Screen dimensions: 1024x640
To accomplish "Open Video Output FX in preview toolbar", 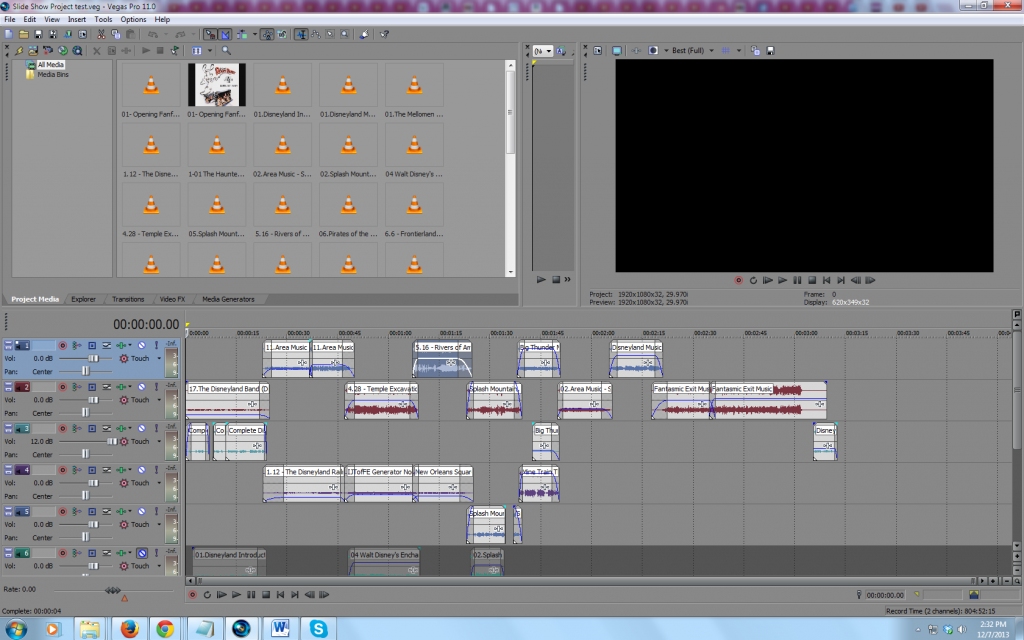I will (x=635, y=50).
